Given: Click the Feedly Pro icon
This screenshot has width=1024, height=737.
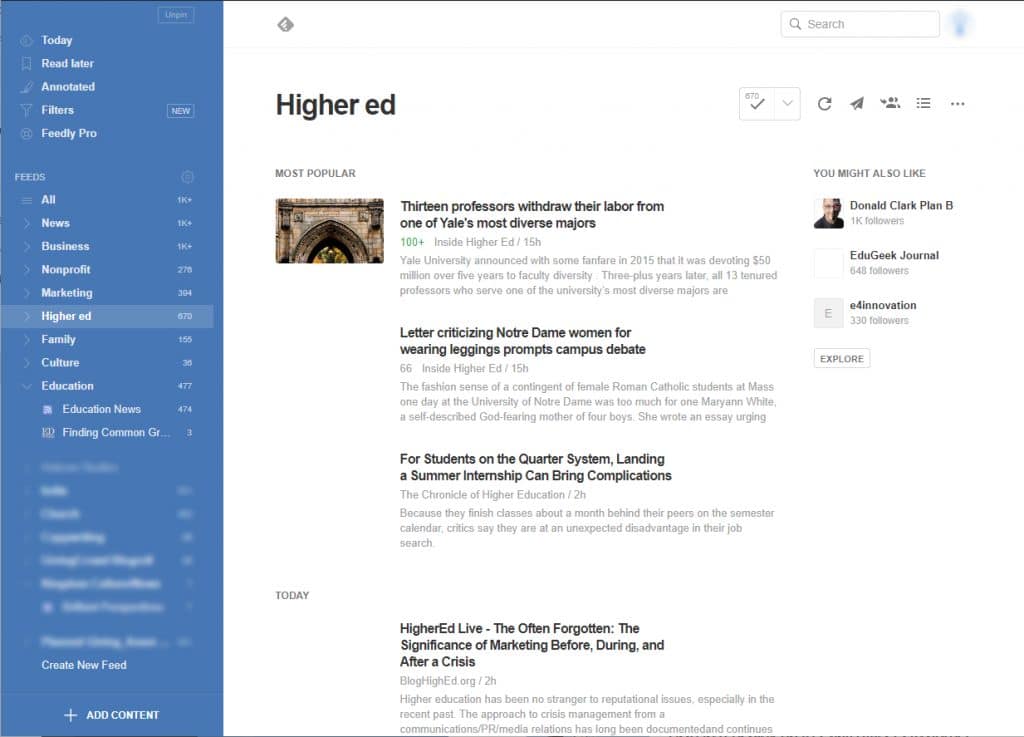Looking at the screenshot, I should (x=26, y=134).
